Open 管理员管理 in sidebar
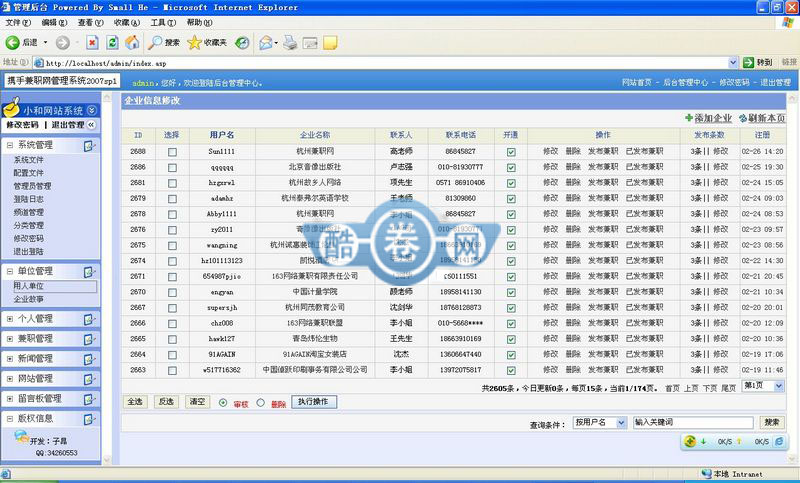800x483 pixels. tap(32, 186)
